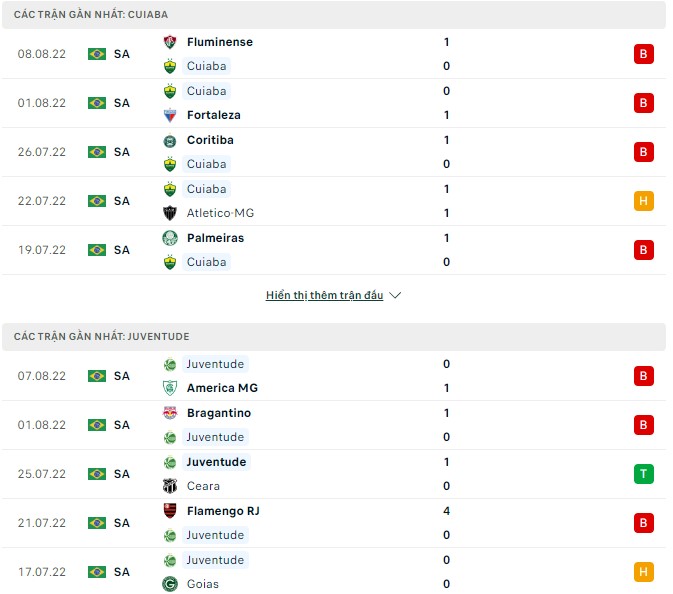673x594 pixels.
Task: Click the Palmeiras team crest icon
Action: pos(170,238)
